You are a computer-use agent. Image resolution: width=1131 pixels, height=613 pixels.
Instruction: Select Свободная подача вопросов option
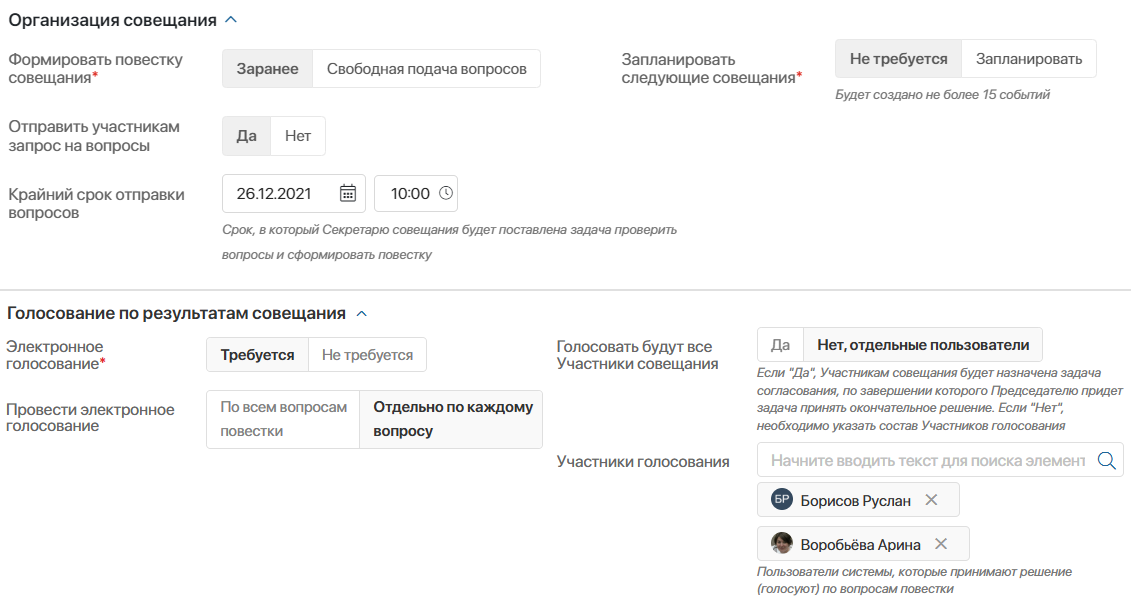click(426, 69)
